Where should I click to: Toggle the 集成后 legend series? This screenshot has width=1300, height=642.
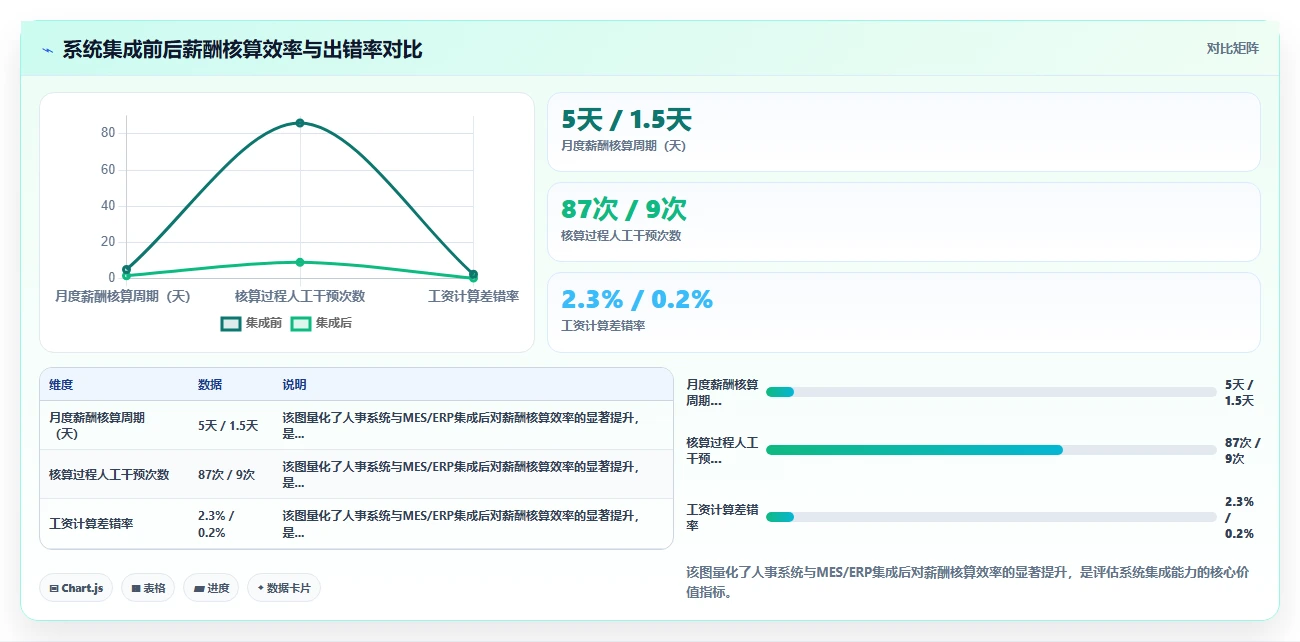point(322,323)
